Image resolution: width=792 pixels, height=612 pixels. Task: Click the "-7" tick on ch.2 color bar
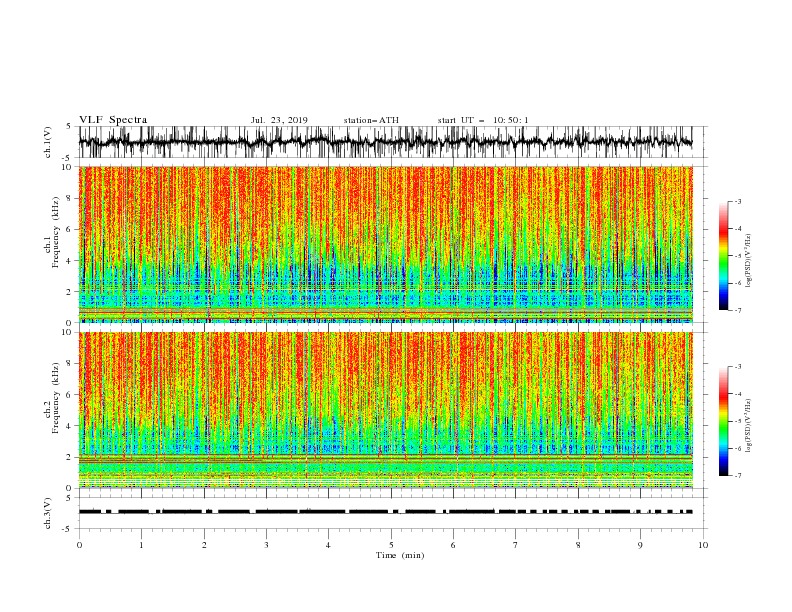point(737,476)
